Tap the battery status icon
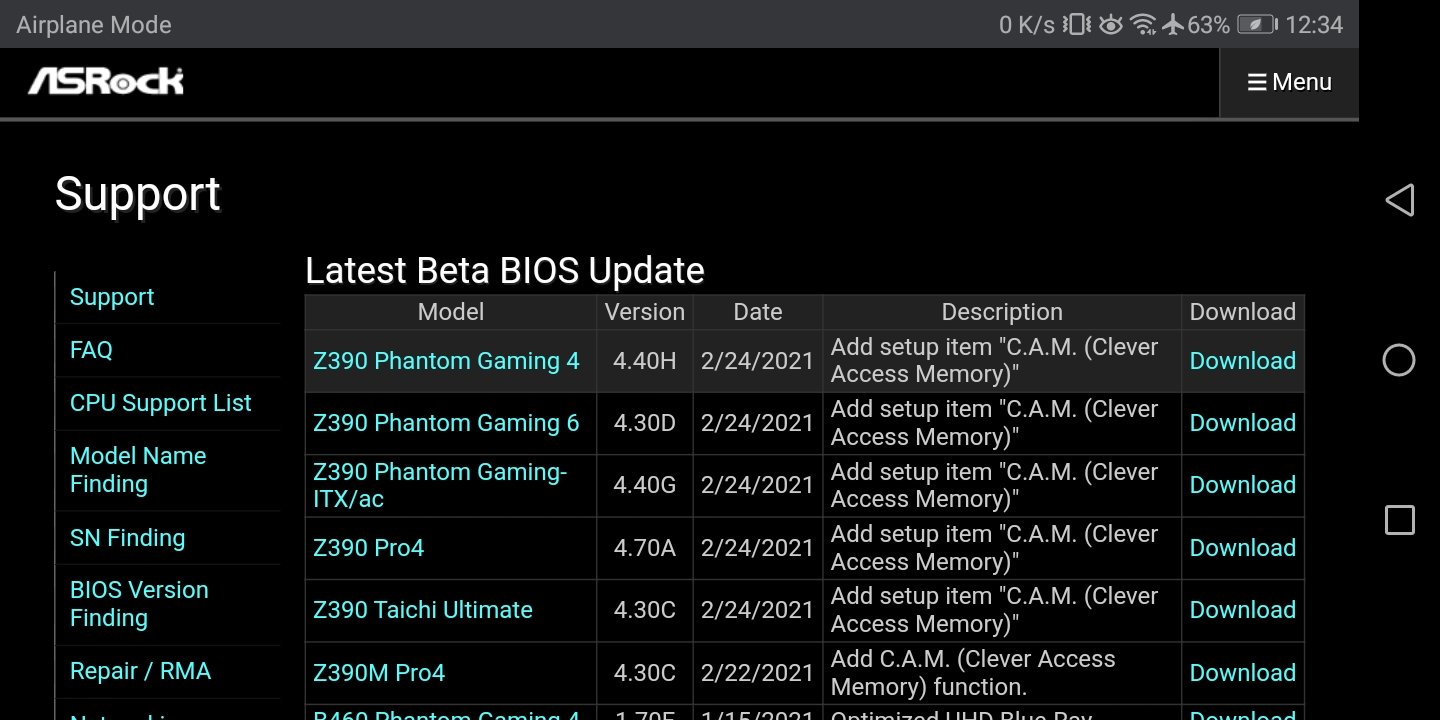 (x=1256, y=25)
